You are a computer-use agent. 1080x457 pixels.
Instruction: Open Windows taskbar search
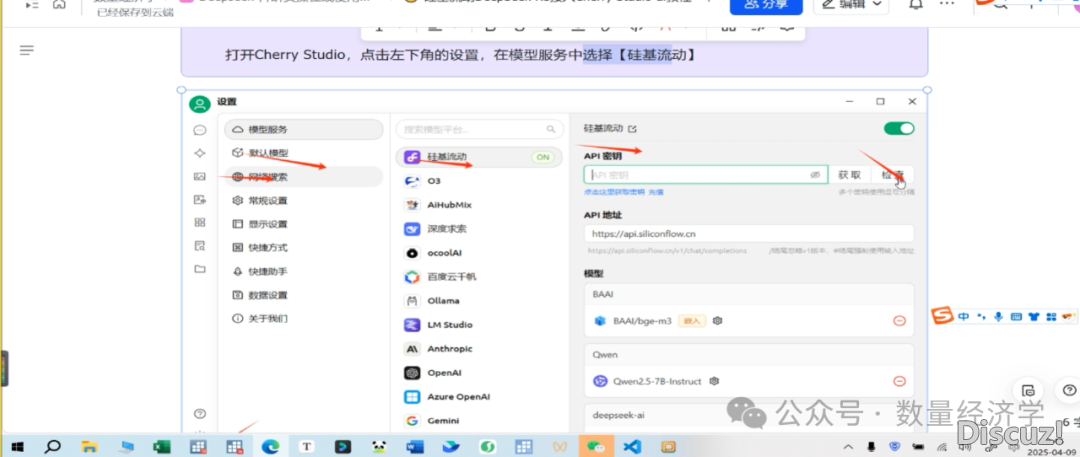(x=52, y=447)
